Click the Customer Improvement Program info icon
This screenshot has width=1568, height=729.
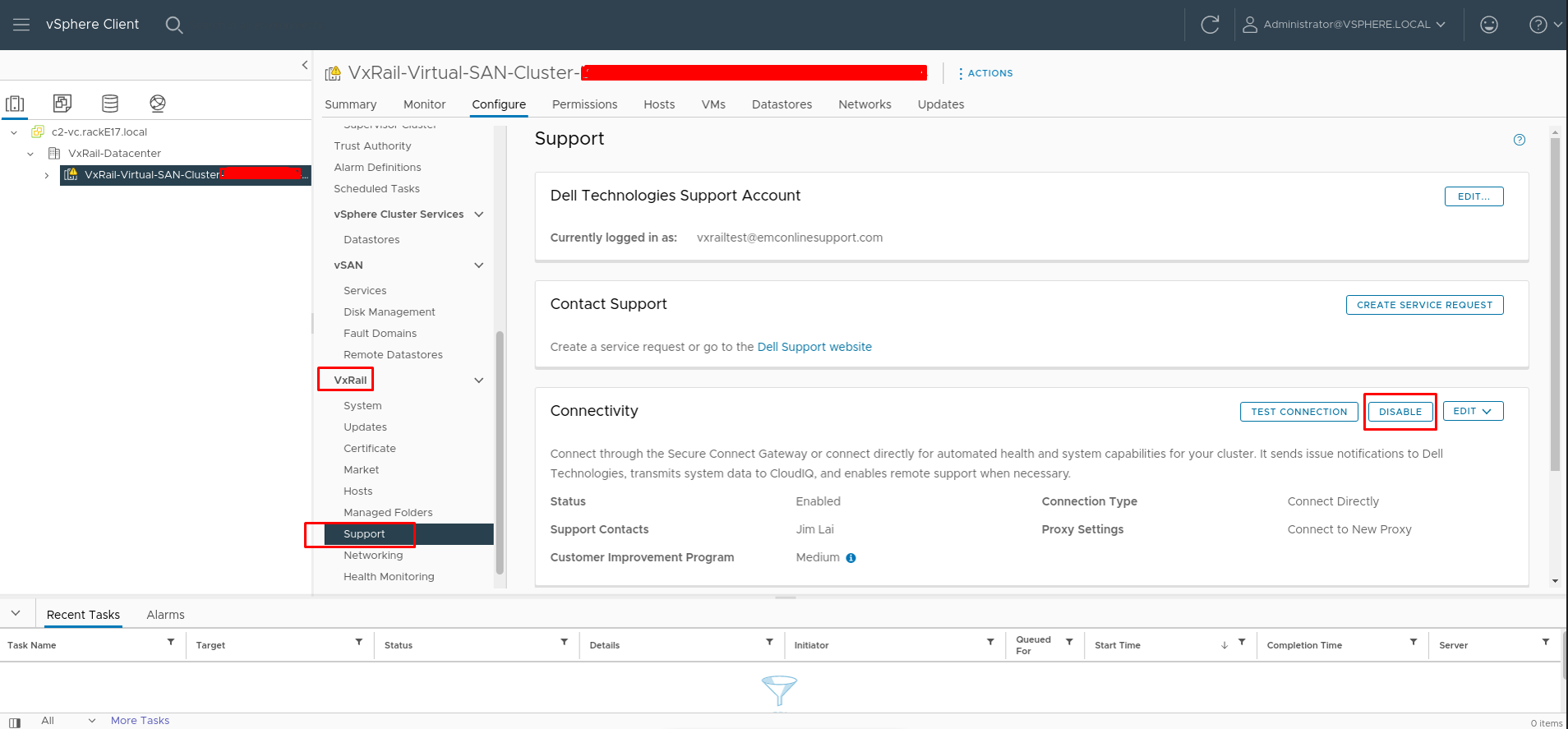(851, 558)
